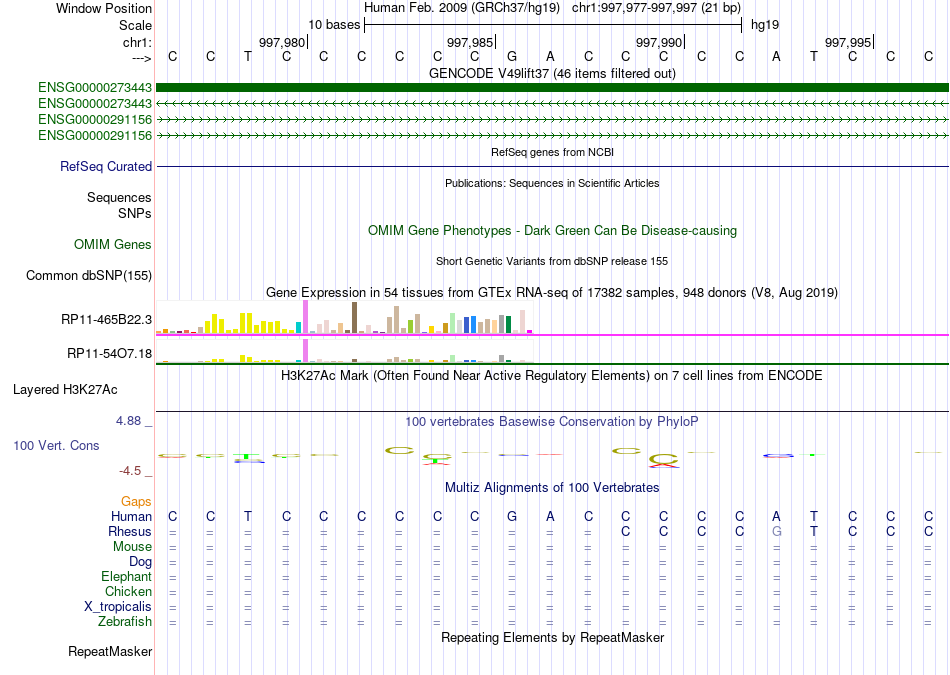This screenshot has height=675, width=950.
Task: Click the 997,985 coordinate marker
Action: tap(470, 42)
